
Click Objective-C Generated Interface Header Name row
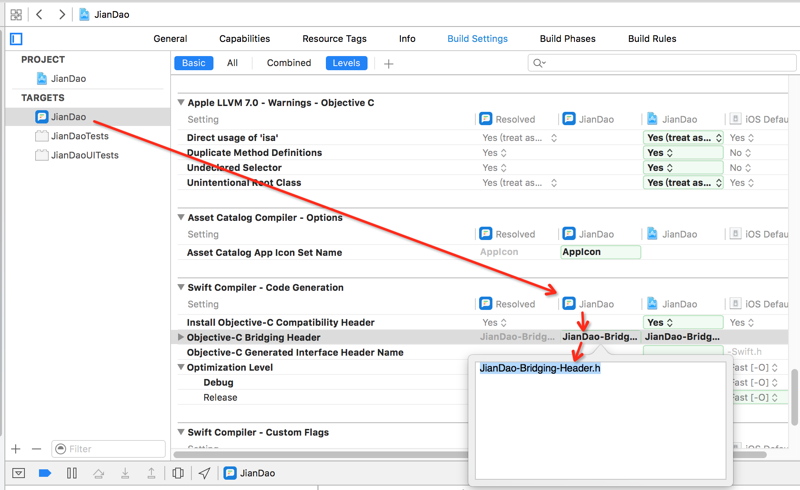pyautogui.click(x=295, y=352)
